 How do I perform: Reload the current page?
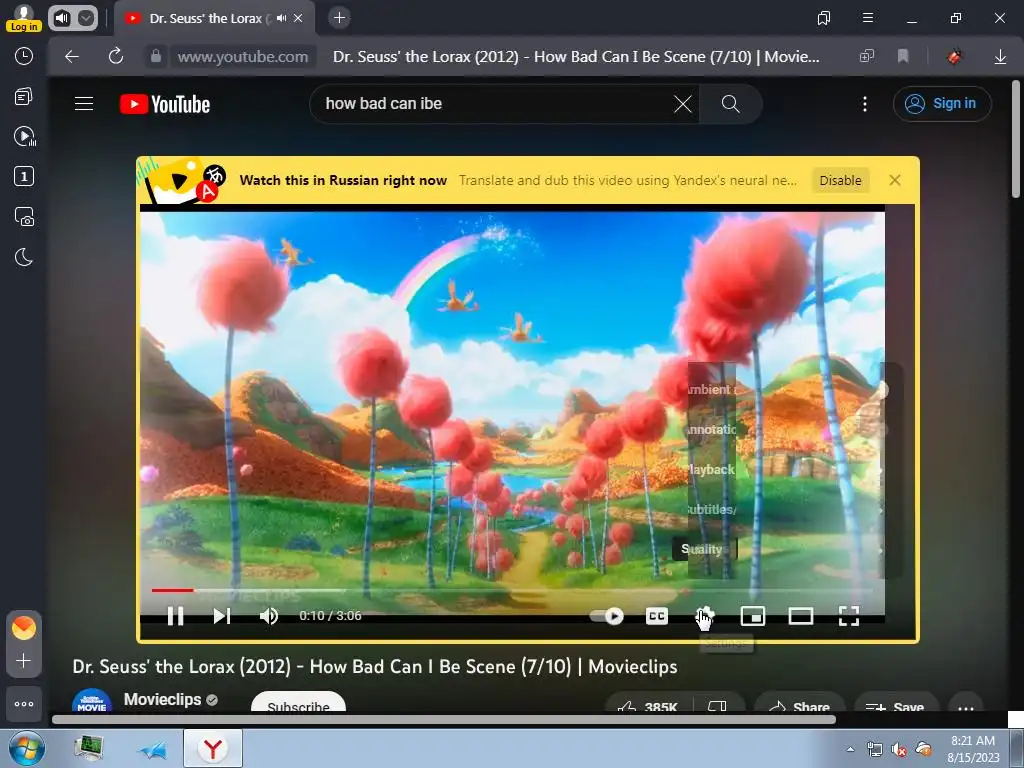116,57
